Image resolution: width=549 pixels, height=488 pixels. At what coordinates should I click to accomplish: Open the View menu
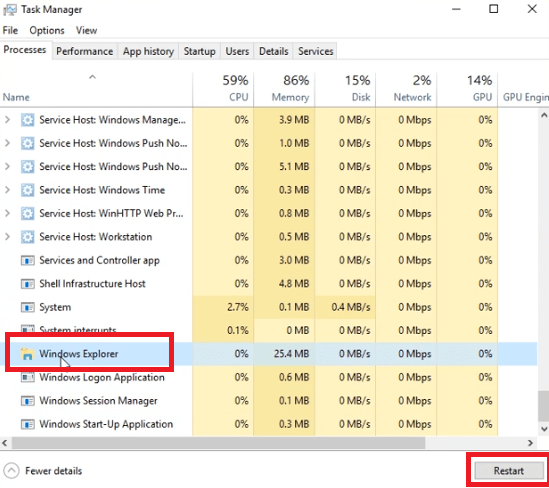[86, 30]
